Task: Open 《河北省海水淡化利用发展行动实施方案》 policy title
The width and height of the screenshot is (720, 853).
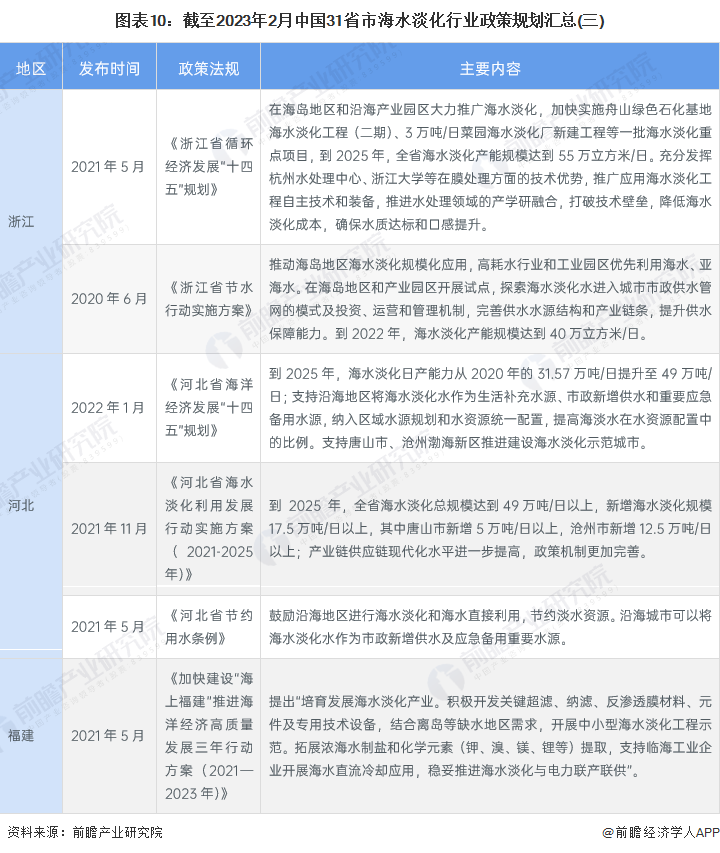Action: (208, 527)
